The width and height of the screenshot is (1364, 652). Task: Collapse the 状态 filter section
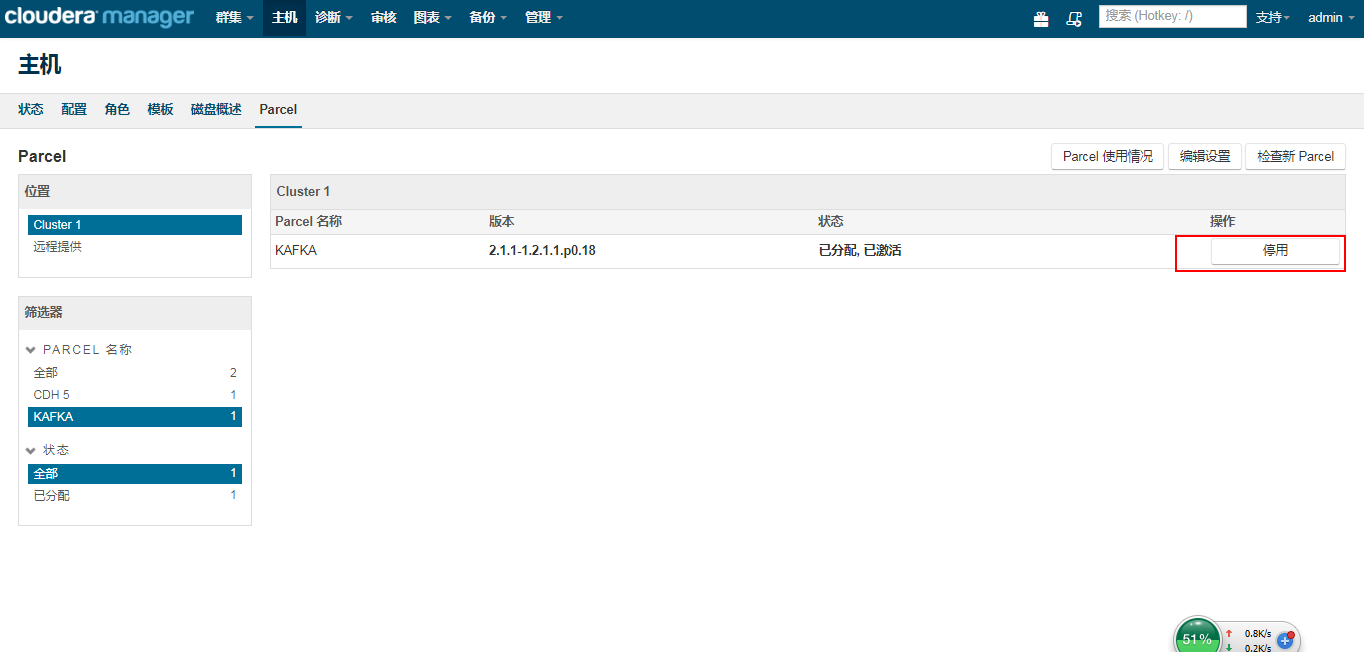click(31, 451)
